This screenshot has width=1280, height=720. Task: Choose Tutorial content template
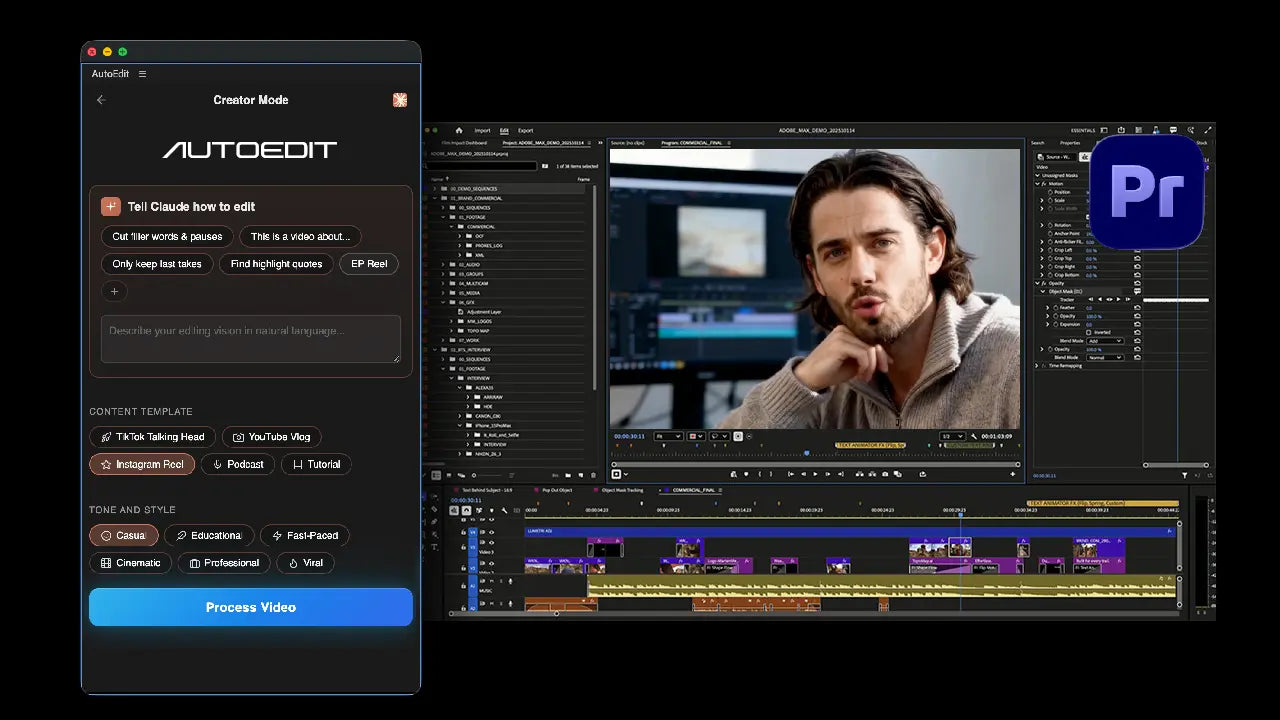click(x=316, y=464)
